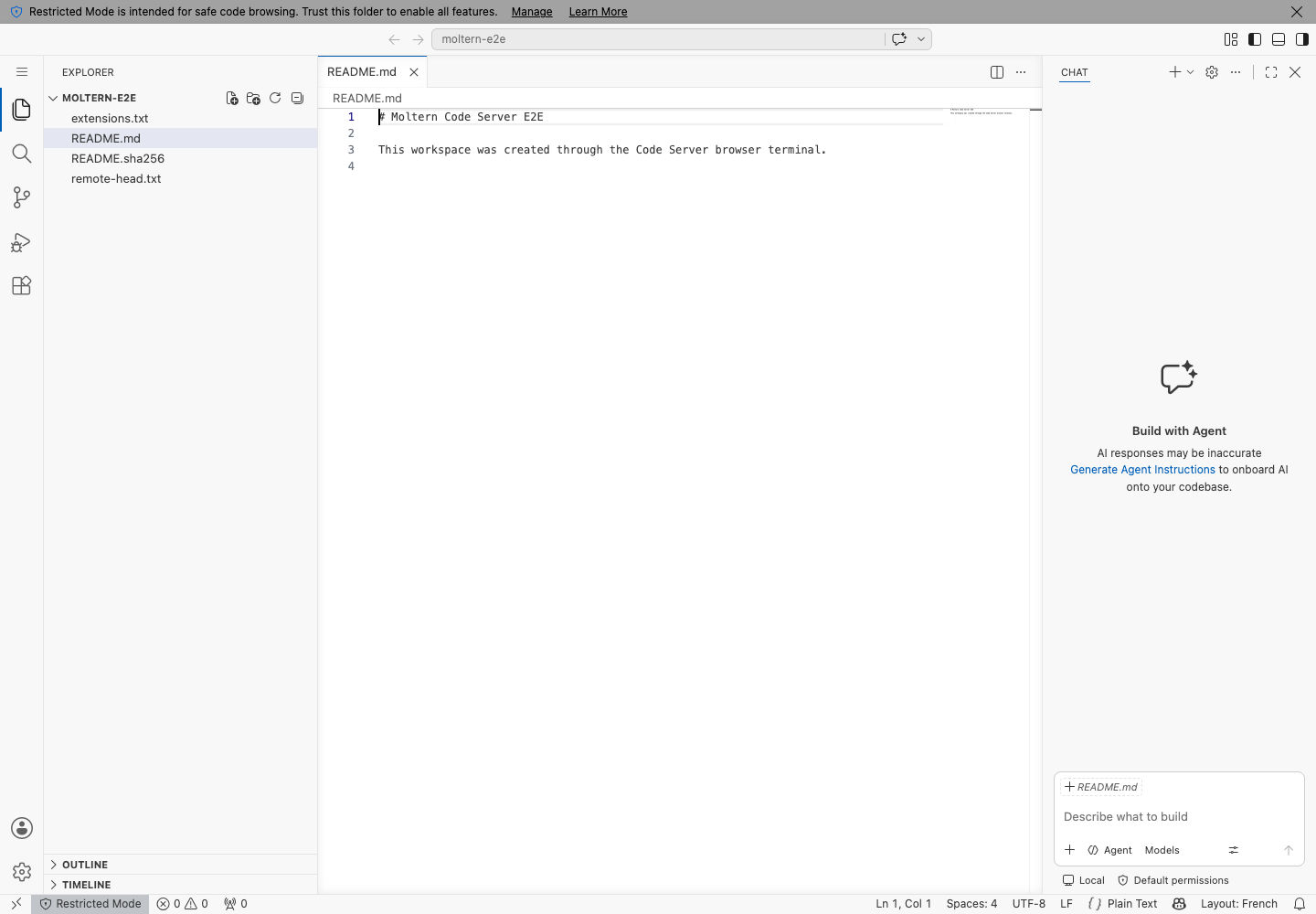Go back in navigation history

coord(394,39)
